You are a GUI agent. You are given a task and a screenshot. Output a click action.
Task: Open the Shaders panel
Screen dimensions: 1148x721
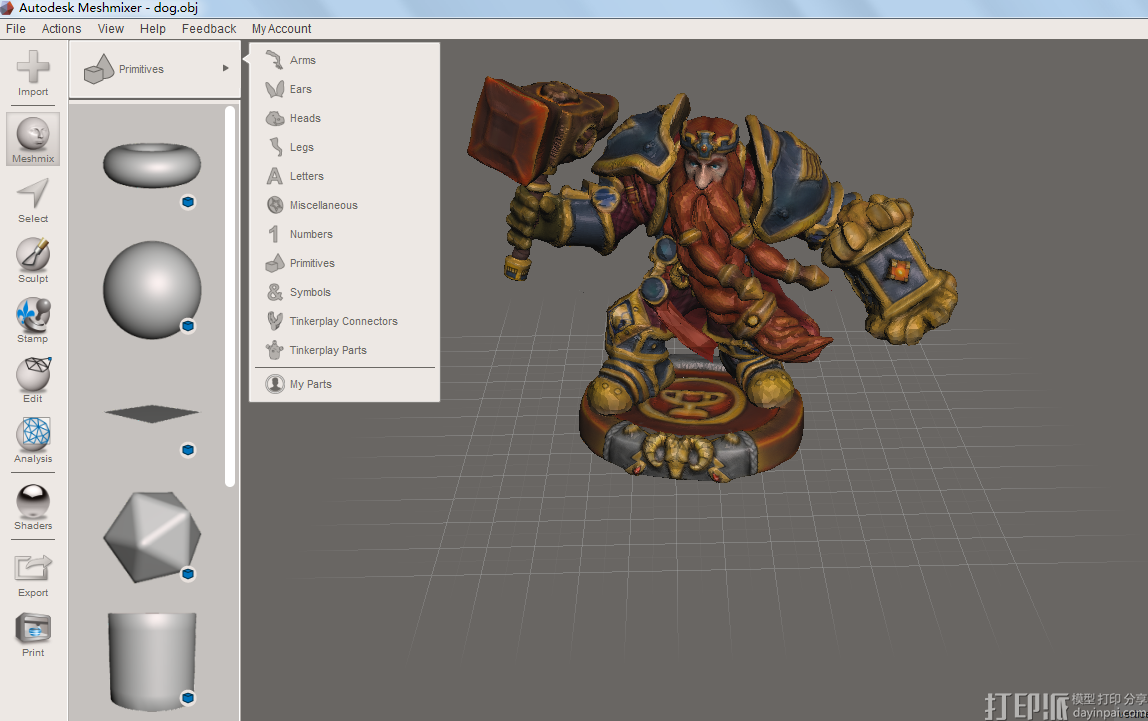click(33, 507)
